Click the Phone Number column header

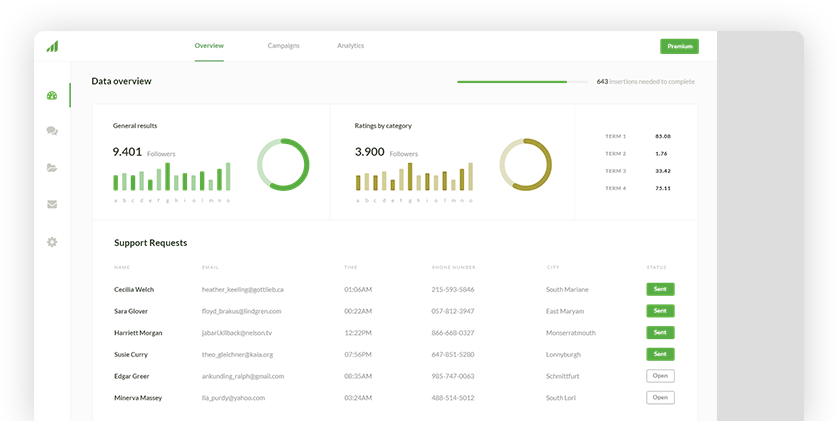453,267
